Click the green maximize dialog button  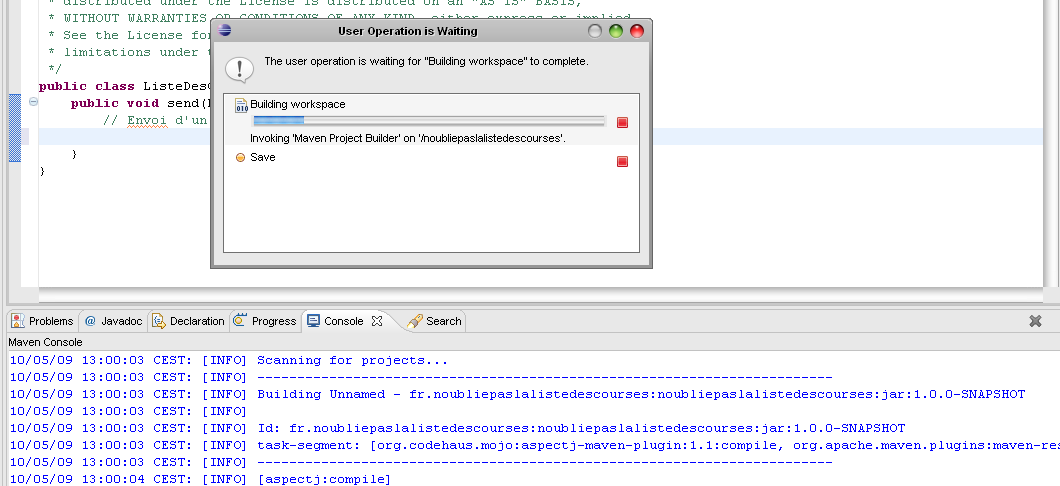pyautogui.click(x=616, y=31)
